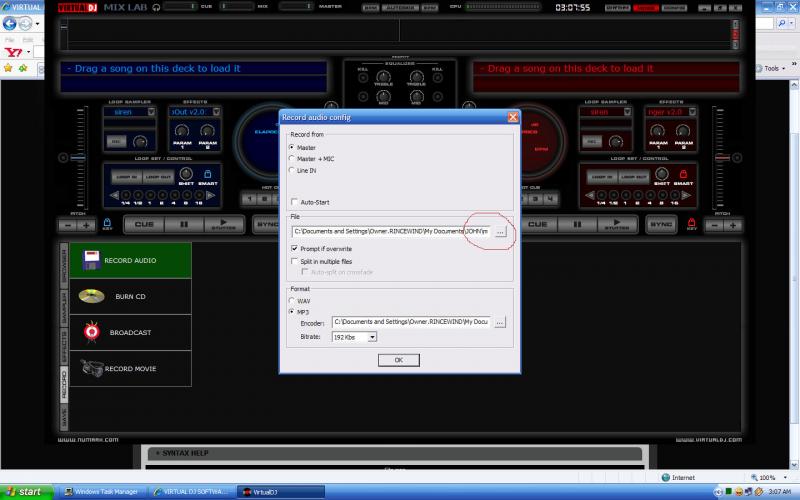Switch to the Effects side tab
This screenshot has height=500, width=800.
click(64, 346)
